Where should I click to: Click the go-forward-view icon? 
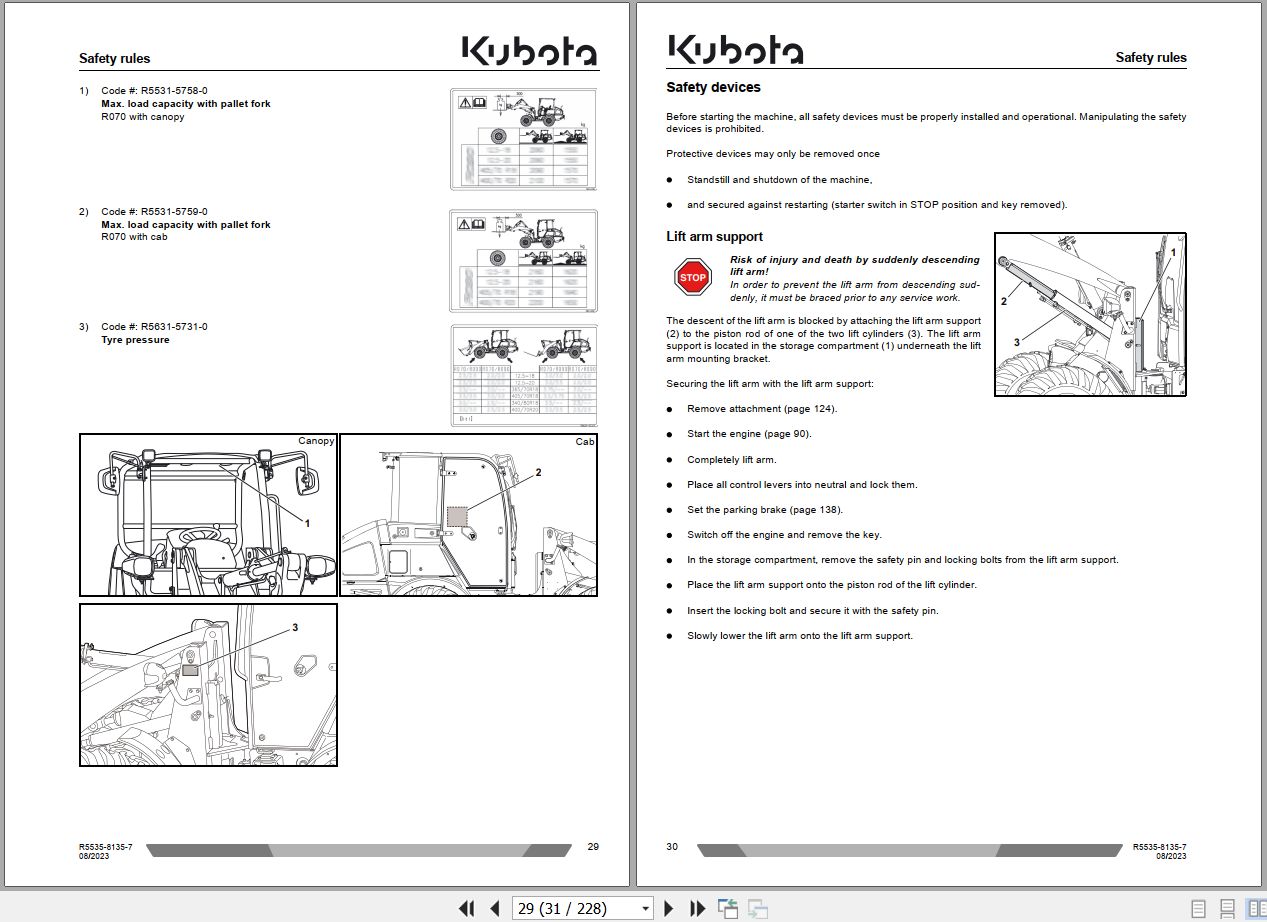(757, 908)
